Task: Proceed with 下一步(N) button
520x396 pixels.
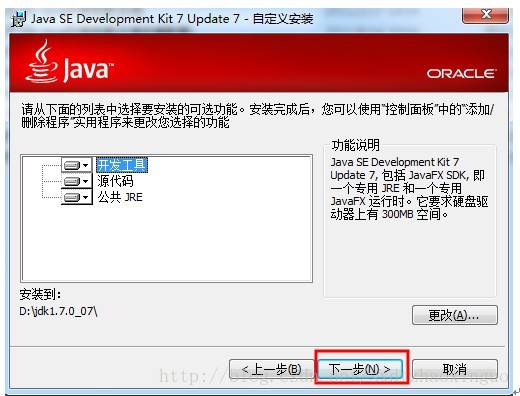Action: [x=360, y=369]
